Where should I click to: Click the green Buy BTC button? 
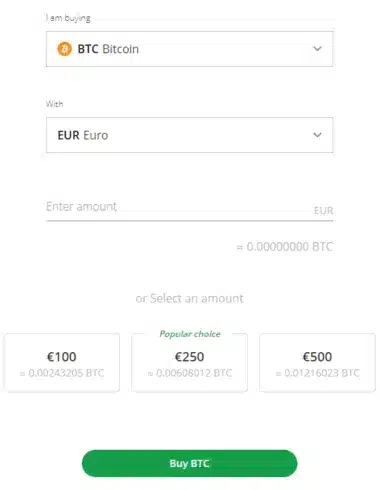tap(189, 463)
